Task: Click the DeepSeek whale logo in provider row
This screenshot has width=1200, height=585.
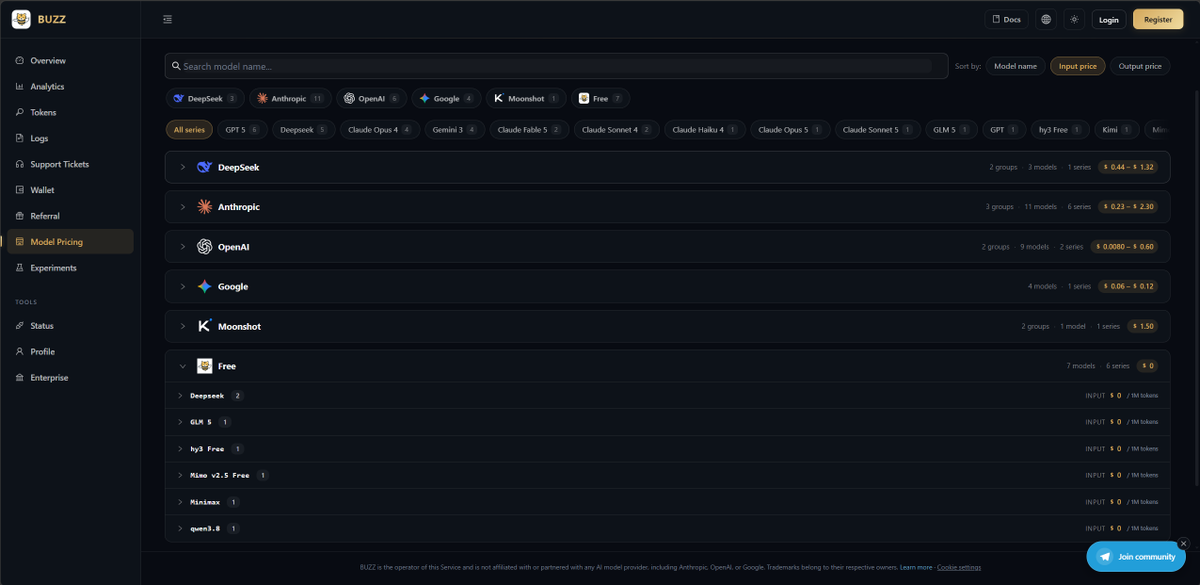Action: (x=204, y=167)
